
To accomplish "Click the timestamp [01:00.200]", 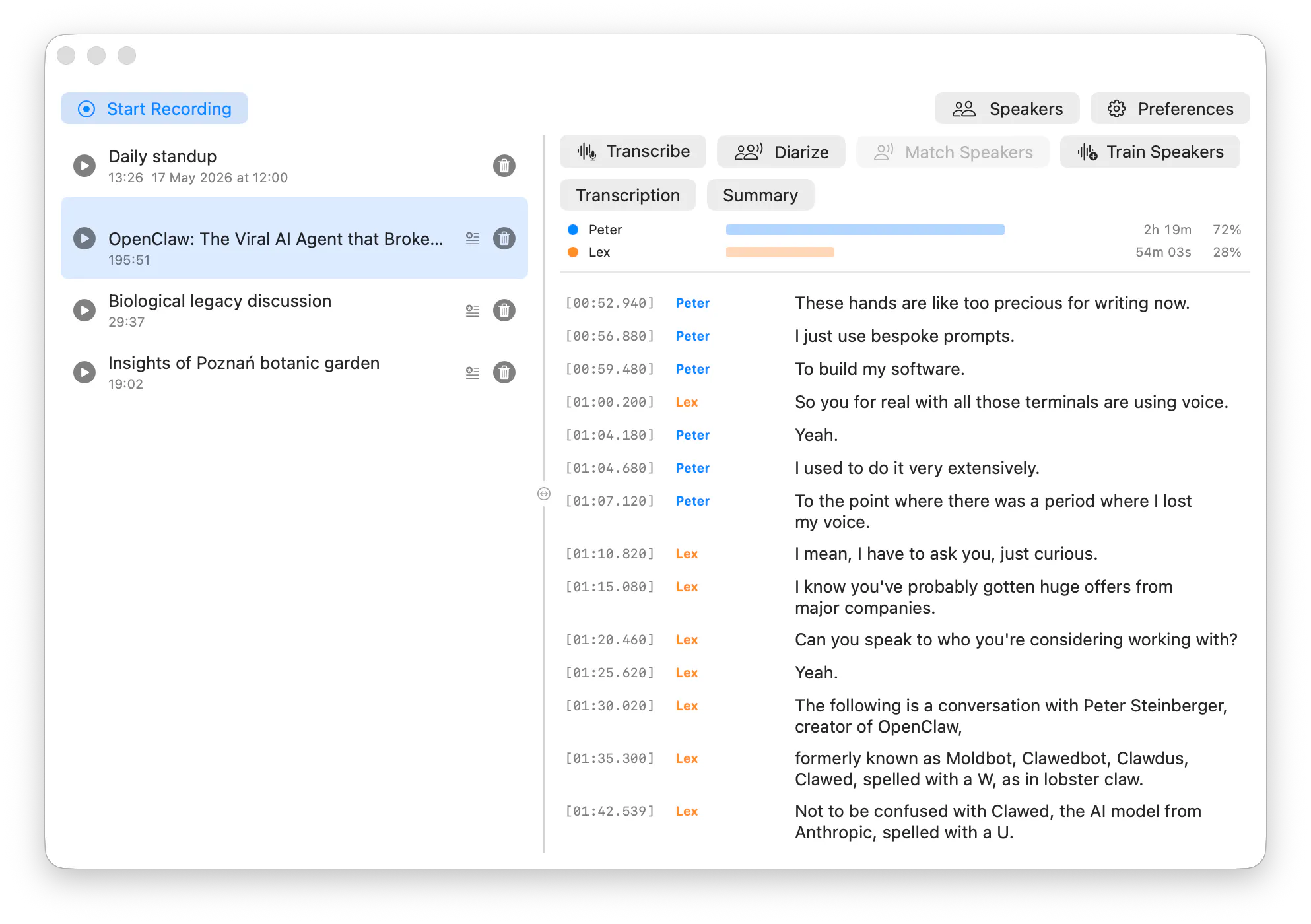I will click(x=610, y=402).
